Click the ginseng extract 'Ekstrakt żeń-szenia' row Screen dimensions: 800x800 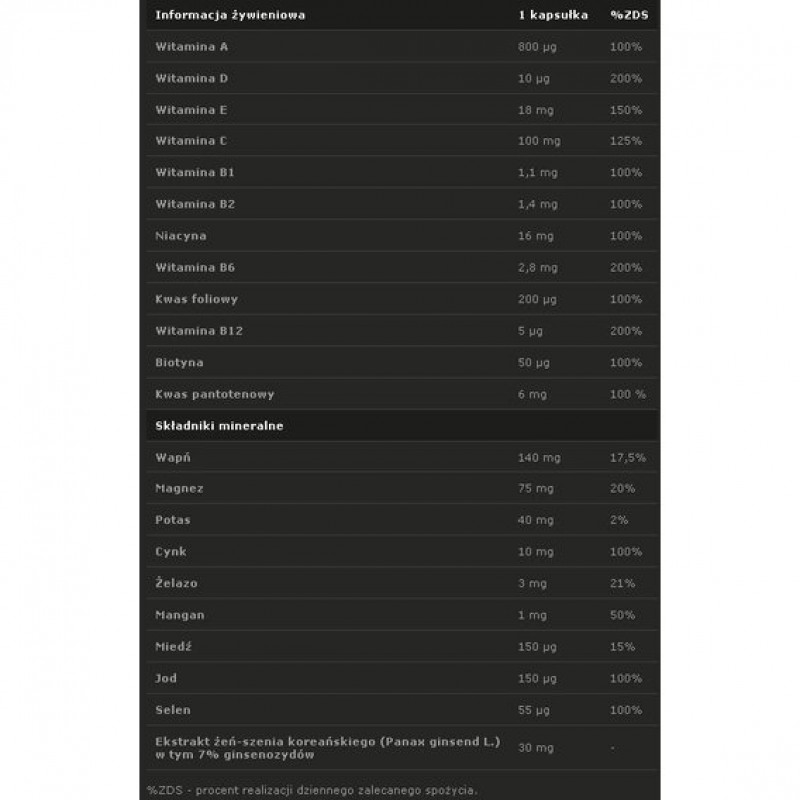pyautogui.click(x=328, y=747)
